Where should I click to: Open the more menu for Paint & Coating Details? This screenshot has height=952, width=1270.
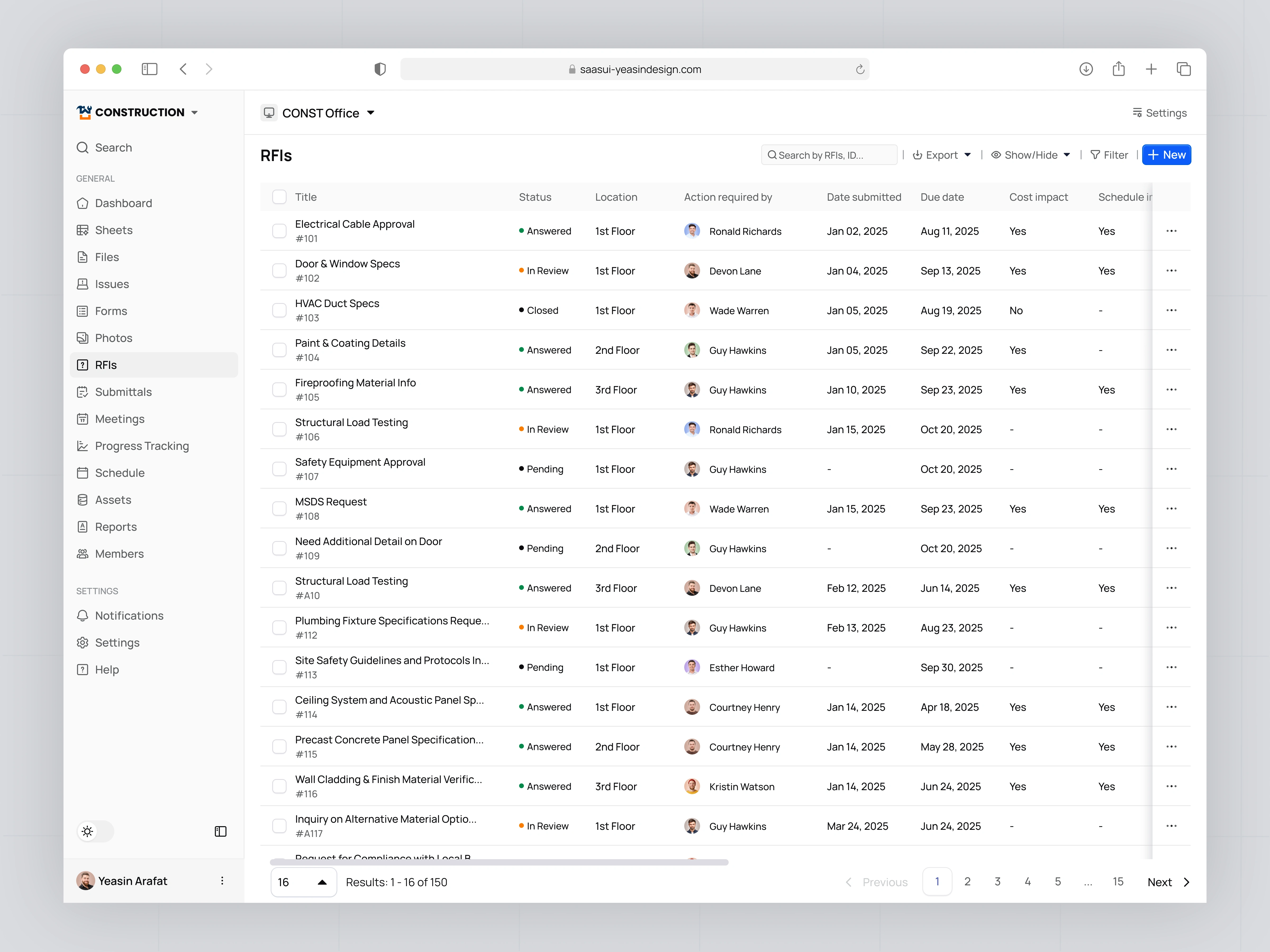(1171, 350)
